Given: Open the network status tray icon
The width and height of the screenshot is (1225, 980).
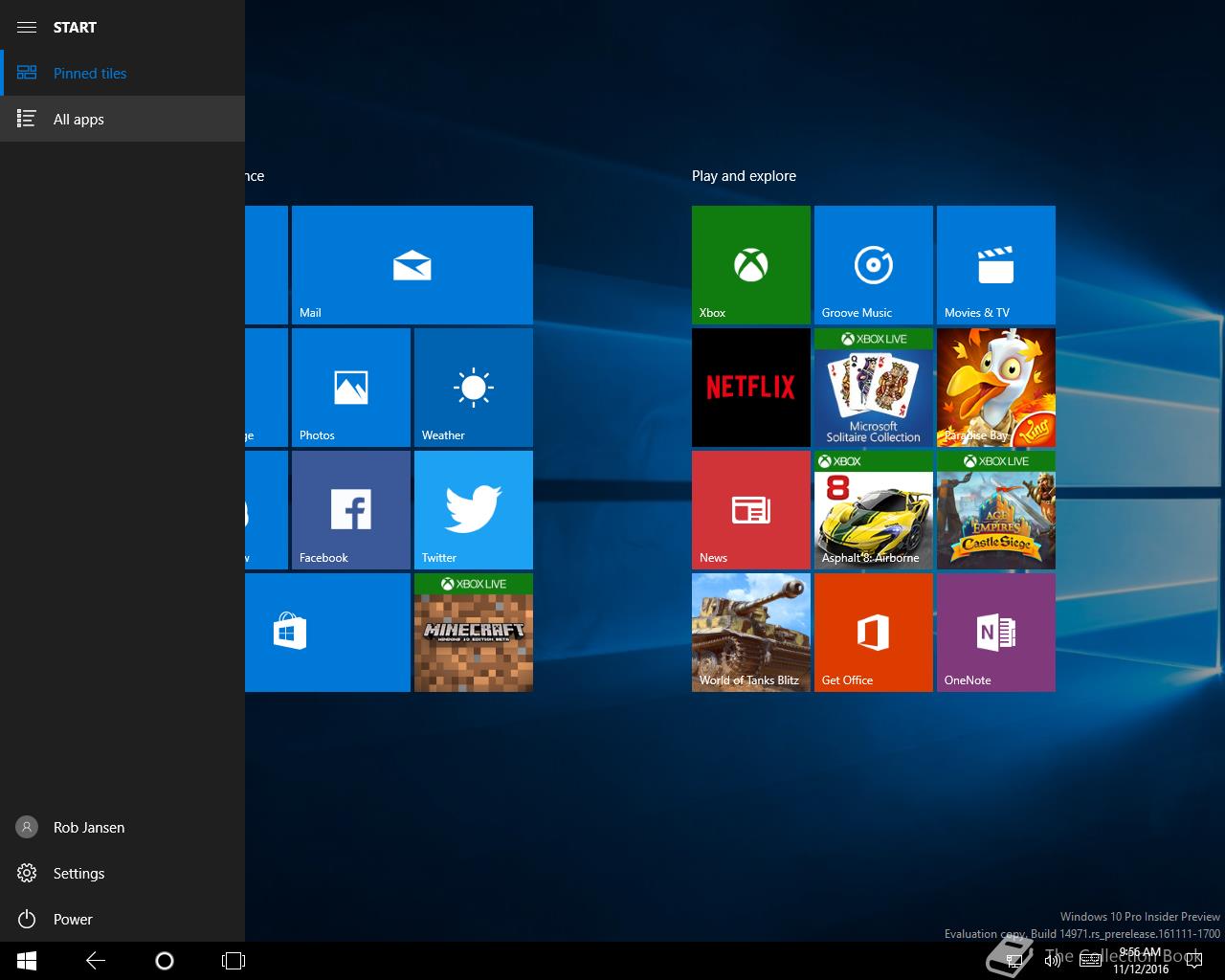Looking at the screenshot, I should 1014,960.
